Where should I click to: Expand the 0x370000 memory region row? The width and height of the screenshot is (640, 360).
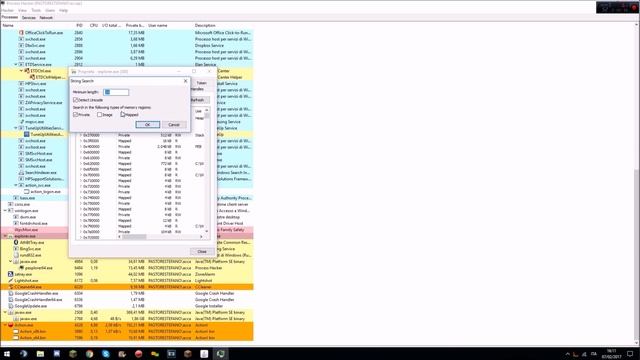pos(80,135)
